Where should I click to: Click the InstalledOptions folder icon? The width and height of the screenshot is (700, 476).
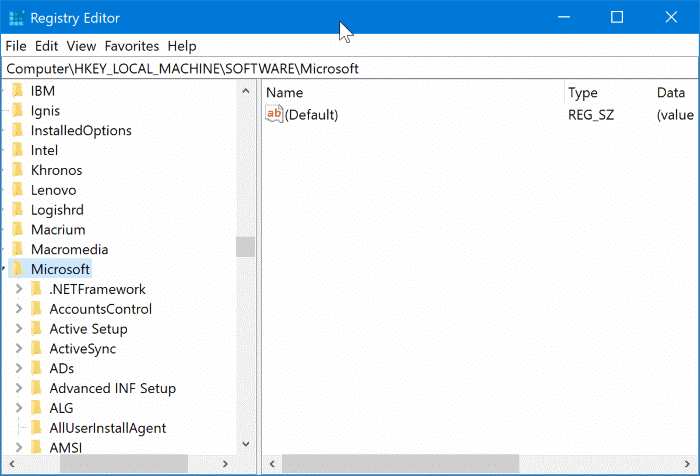[17, 130]
